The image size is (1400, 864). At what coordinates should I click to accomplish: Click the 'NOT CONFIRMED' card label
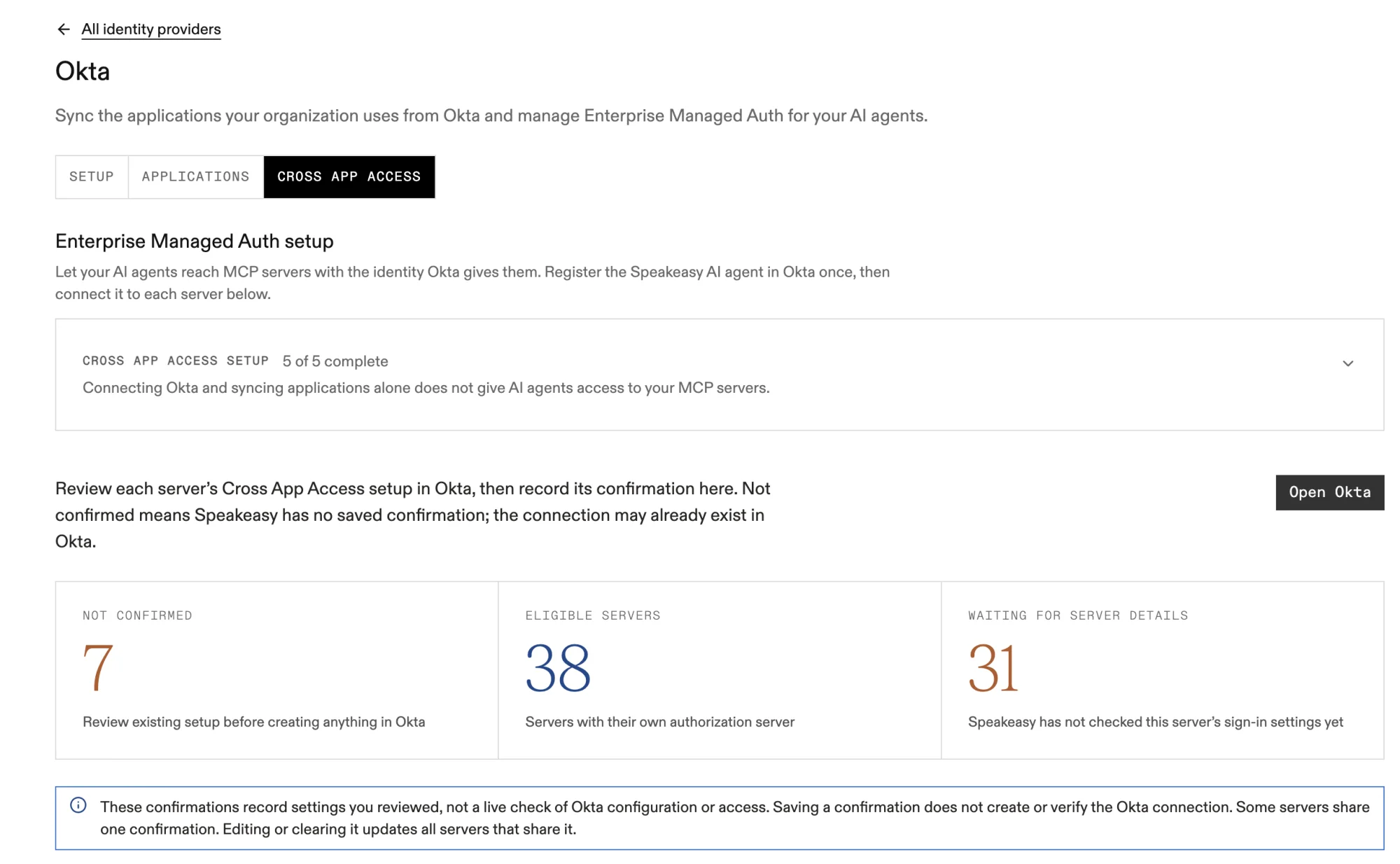pyautogui.click(x=137, y=615)
